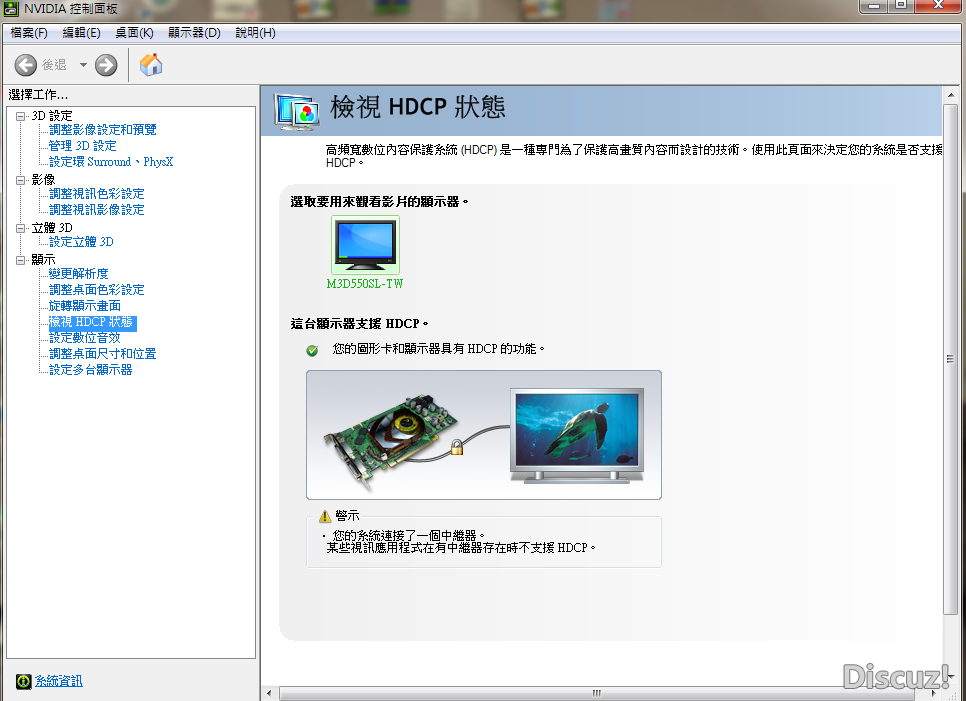Open the 說明(H) menu
Viewport: 966px width, 701px height.
point(255,33)
